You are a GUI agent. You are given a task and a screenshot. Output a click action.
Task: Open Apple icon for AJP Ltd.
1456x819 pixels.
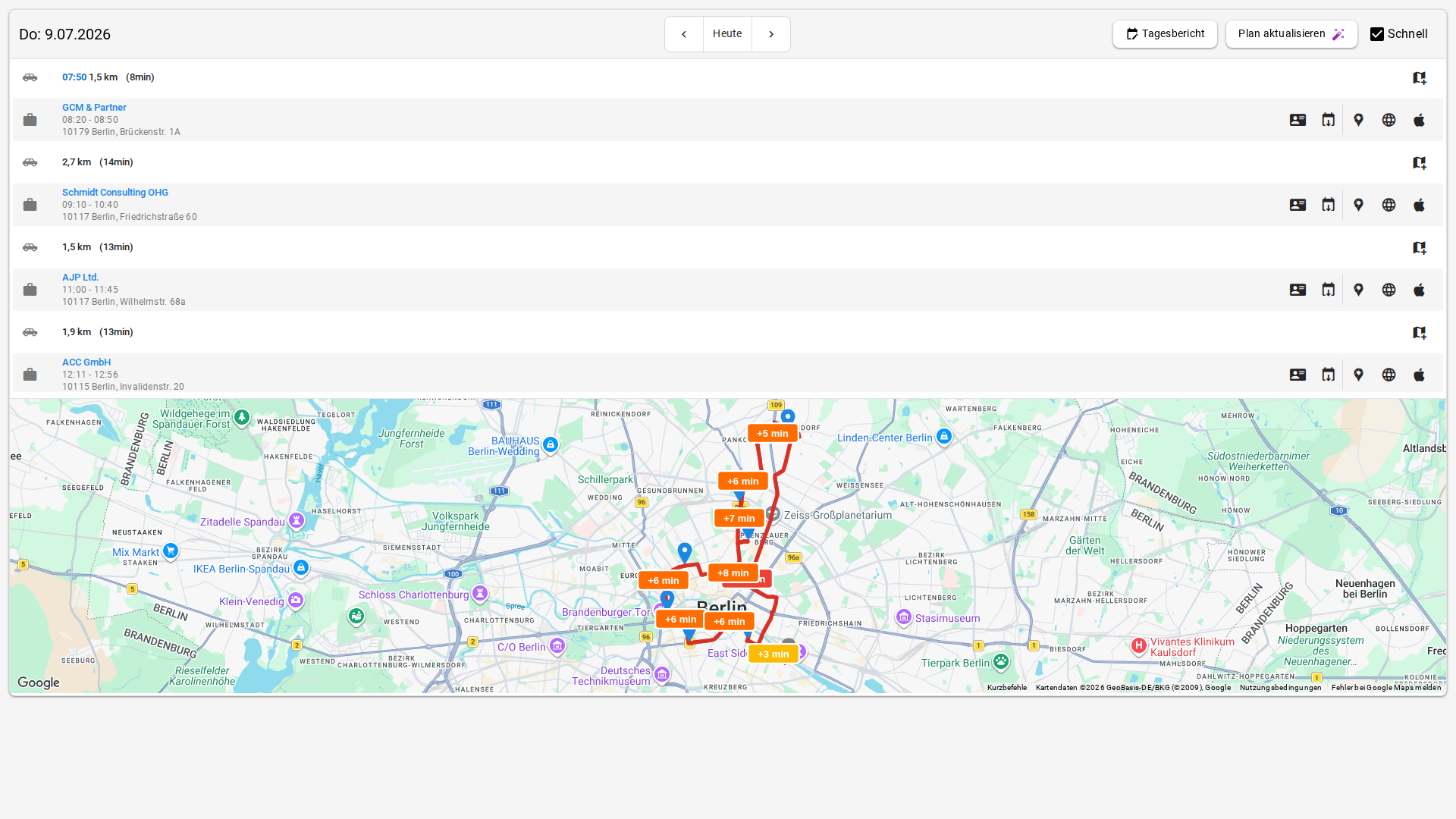coord(1420,290)
